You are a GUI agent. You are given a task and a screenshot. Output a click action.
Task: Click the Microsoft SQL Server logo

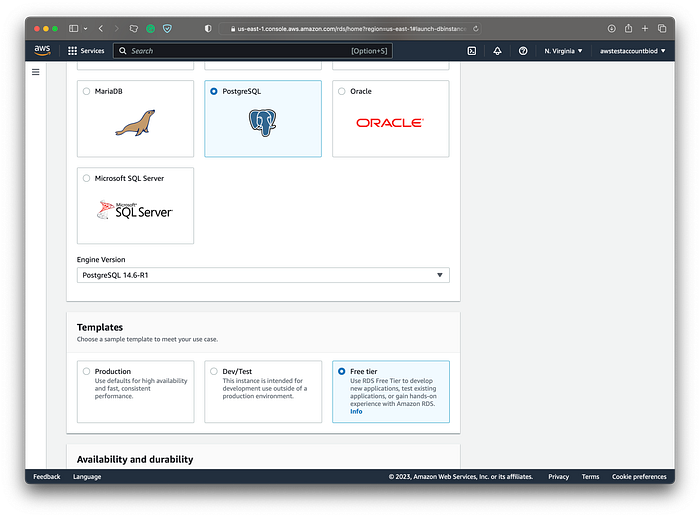(x=135, y=210)
